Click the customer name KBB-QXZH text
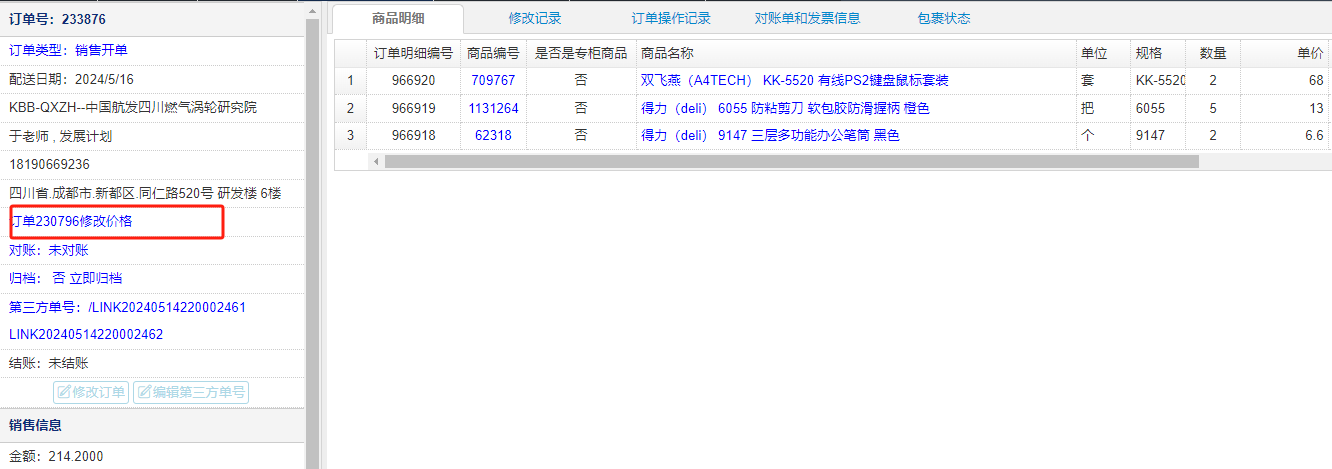Image resolution: width=1332 pixels, height=469 pixels. coord(132,107)
